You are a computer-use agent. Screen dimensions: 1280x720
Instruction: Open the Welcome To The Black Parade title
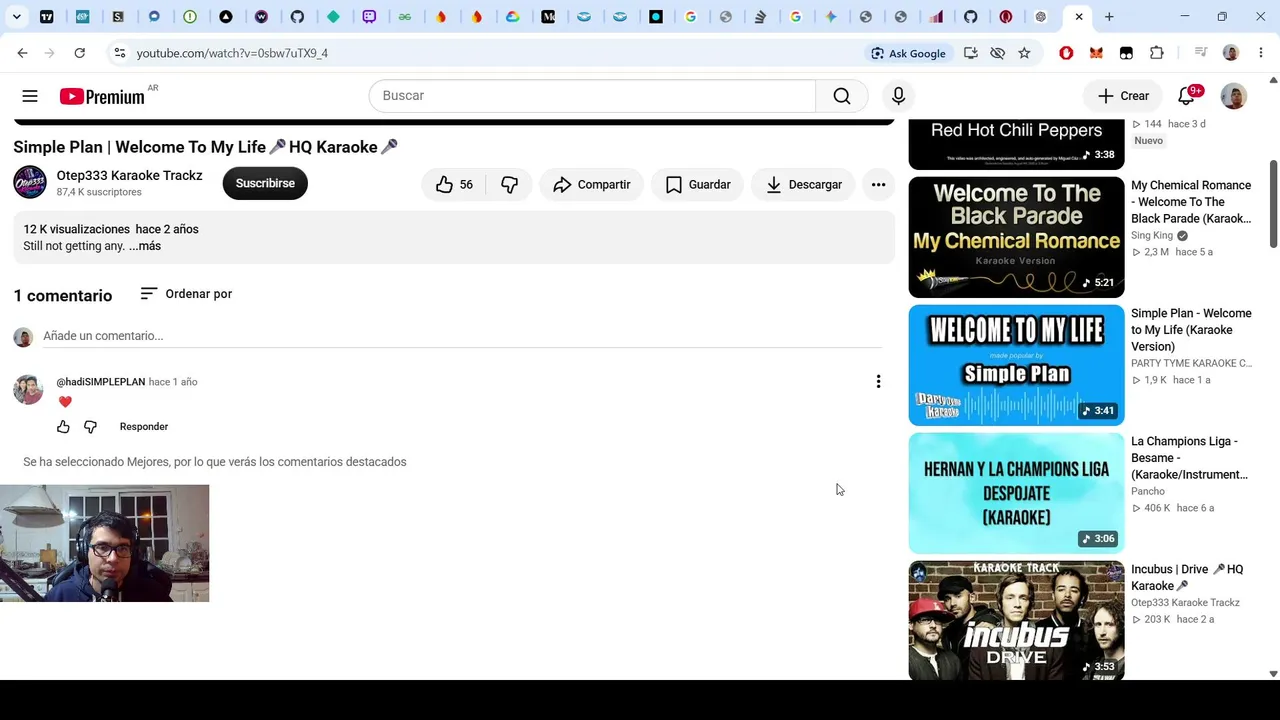coord(1191,202)
